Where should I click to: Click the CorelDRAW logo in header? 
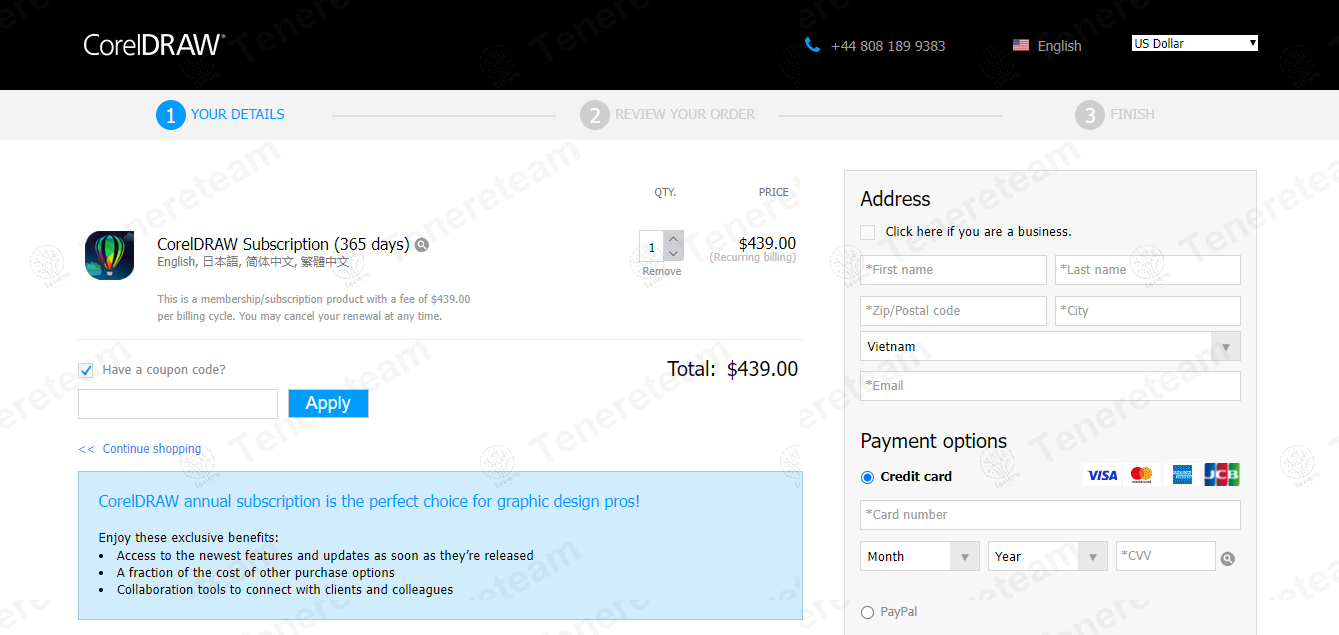coord(154,45)
